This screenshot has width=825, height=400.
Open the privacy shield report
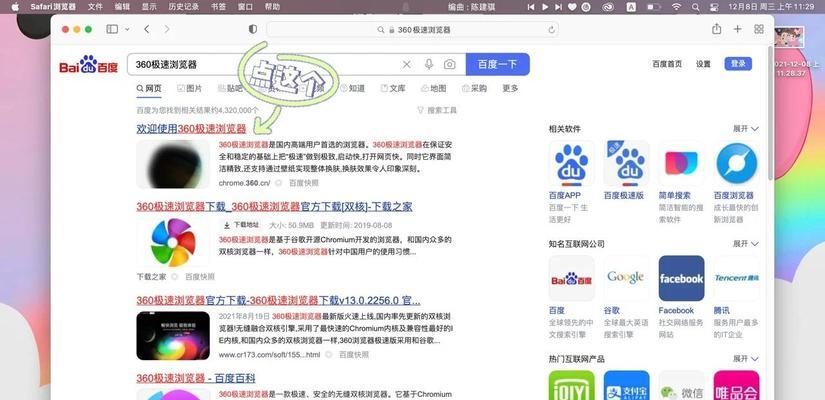pos(253,29)
